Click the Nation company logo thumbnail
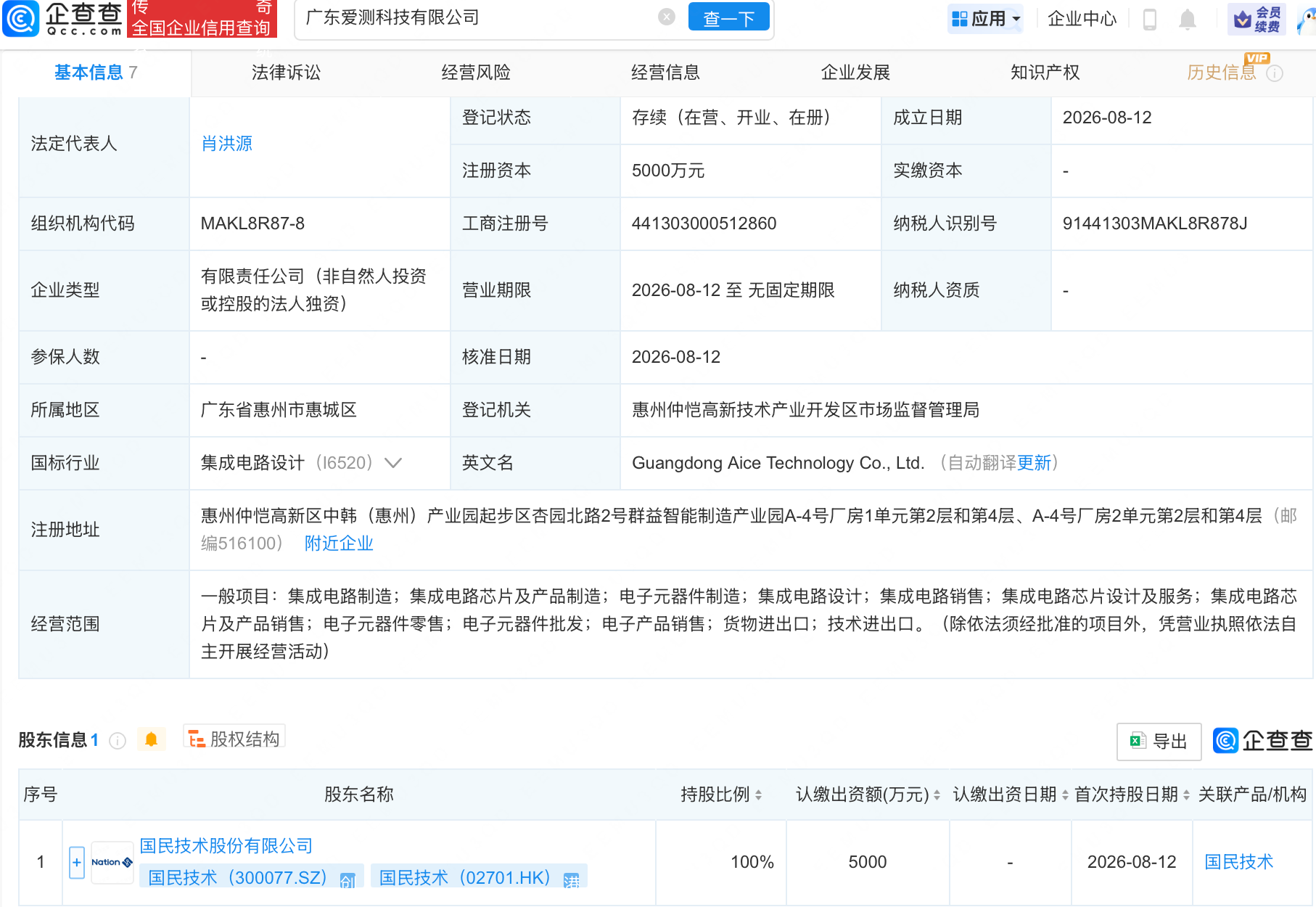This screenshot has width=1316, height=907. pyautogui.click(x=112, y=863)
